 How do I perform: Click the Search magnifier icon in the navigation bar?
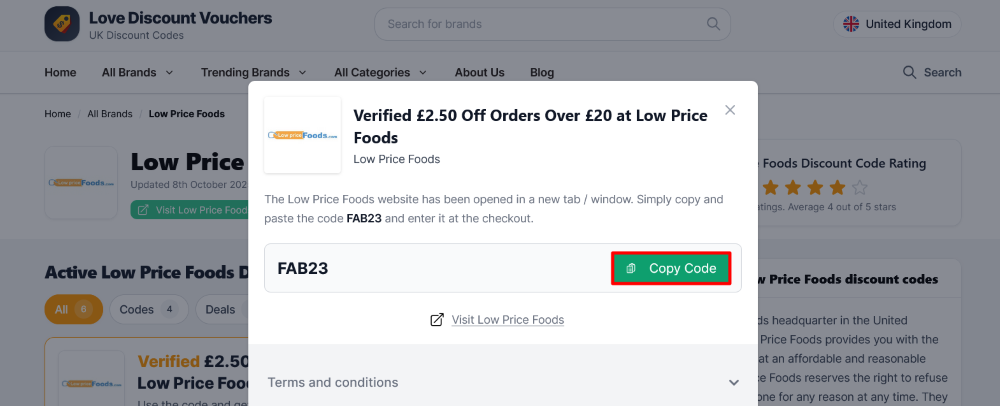(x=909, y=72)
